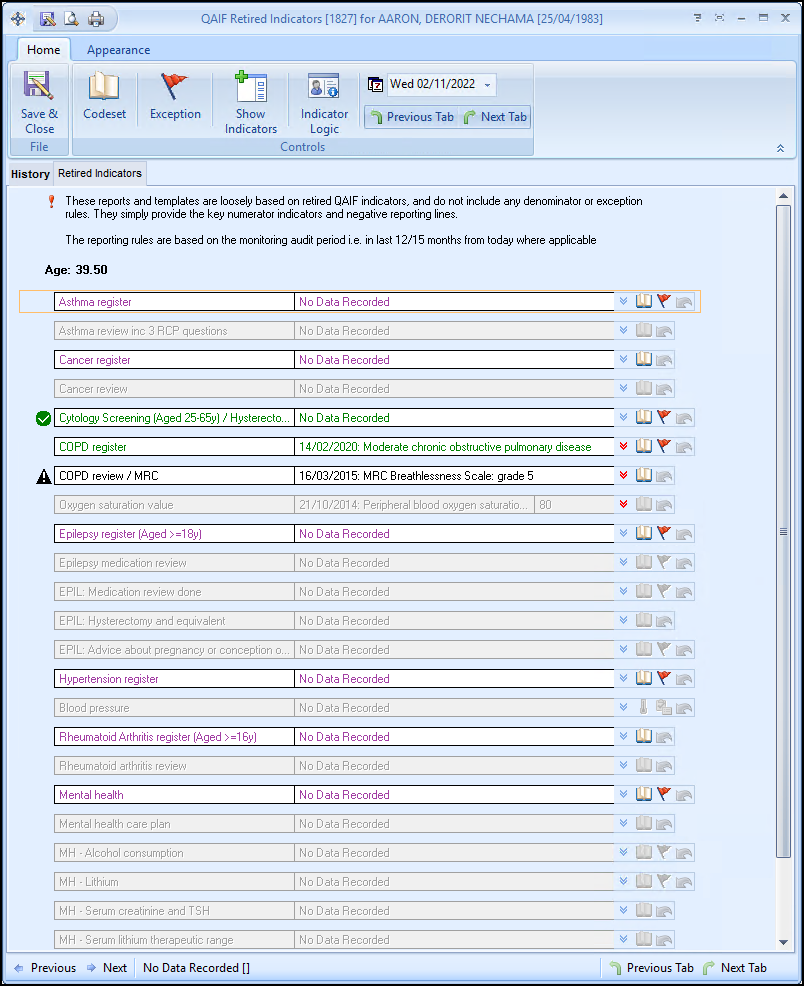The height and width of the screenshot is (986, 804).
Task: Collapse the ribbon using the double-chevron
Action: tap(780, 148)
